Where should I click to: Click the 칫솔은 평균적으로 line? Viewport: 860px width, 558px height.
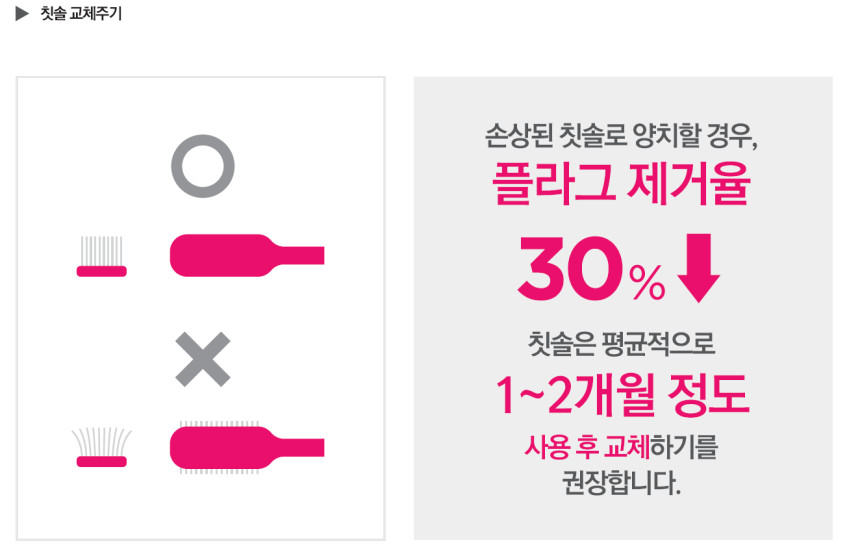[x=621, y=348]
